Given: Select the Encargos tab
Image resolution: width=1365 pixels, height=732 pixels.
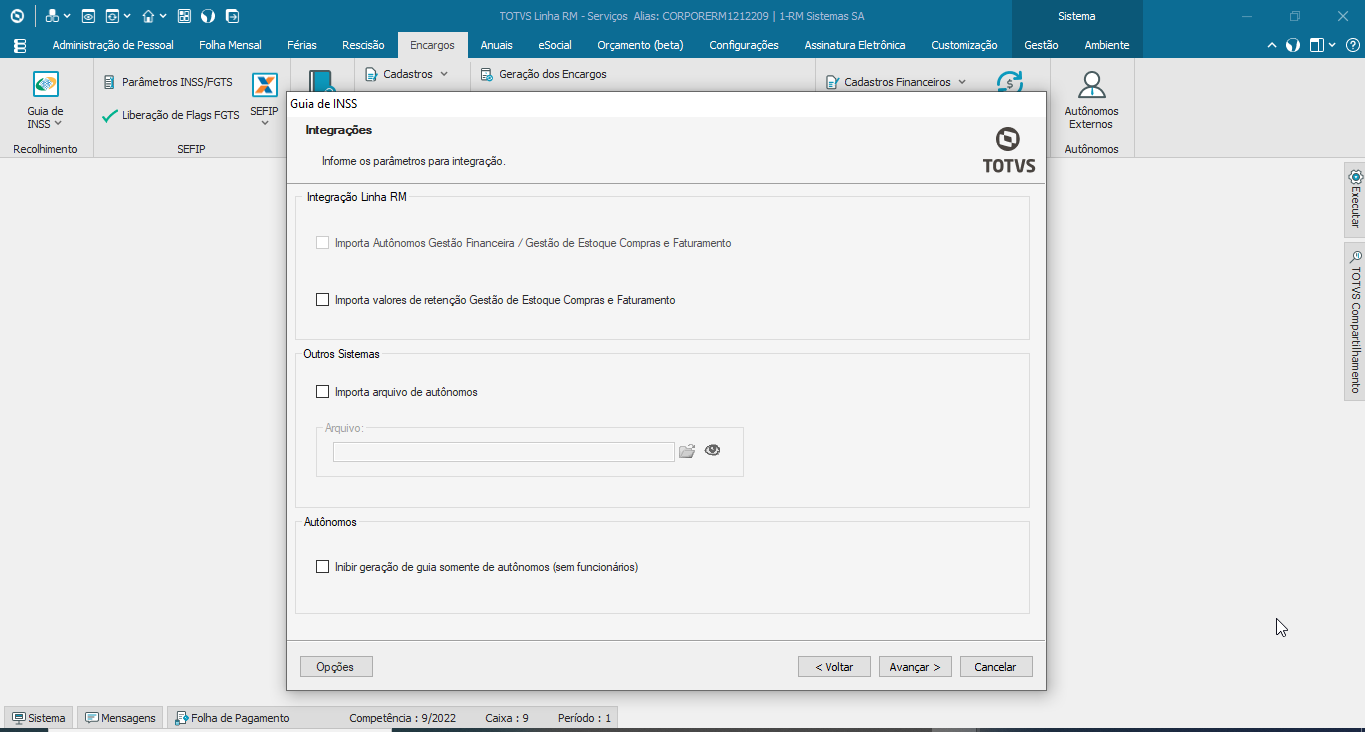Looking at the screenshot, I should [x=432, y=45].
